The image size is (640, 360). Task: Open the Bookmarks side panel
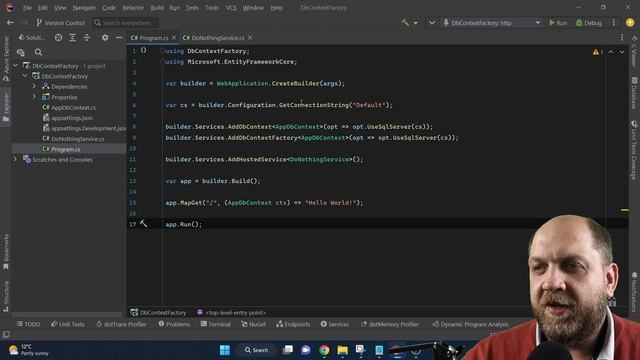click(6, 252)
